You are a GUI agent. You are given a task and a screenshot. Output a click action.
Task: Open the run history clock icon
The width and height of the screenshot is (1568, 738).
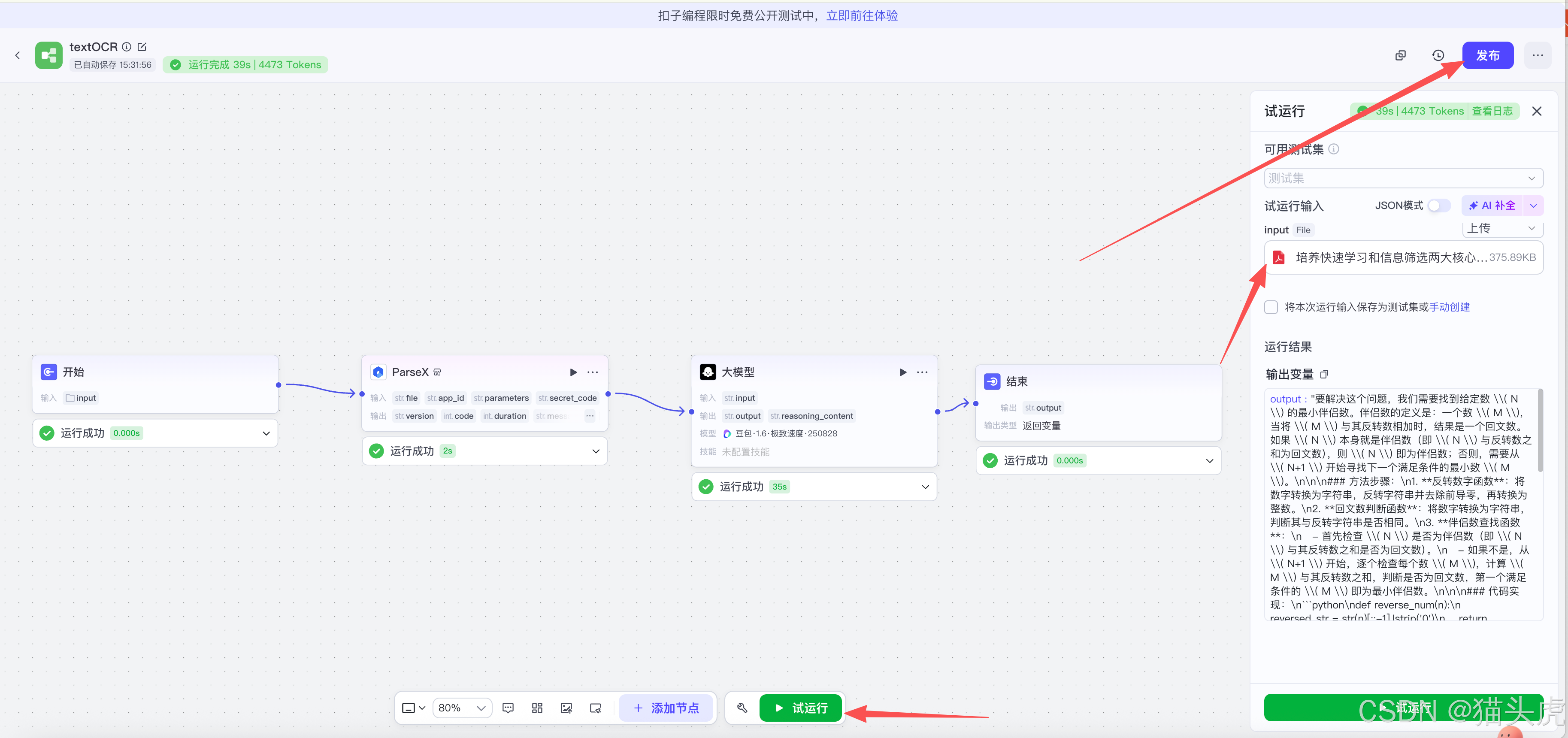pyautogui.click(x=1438, y=55)
